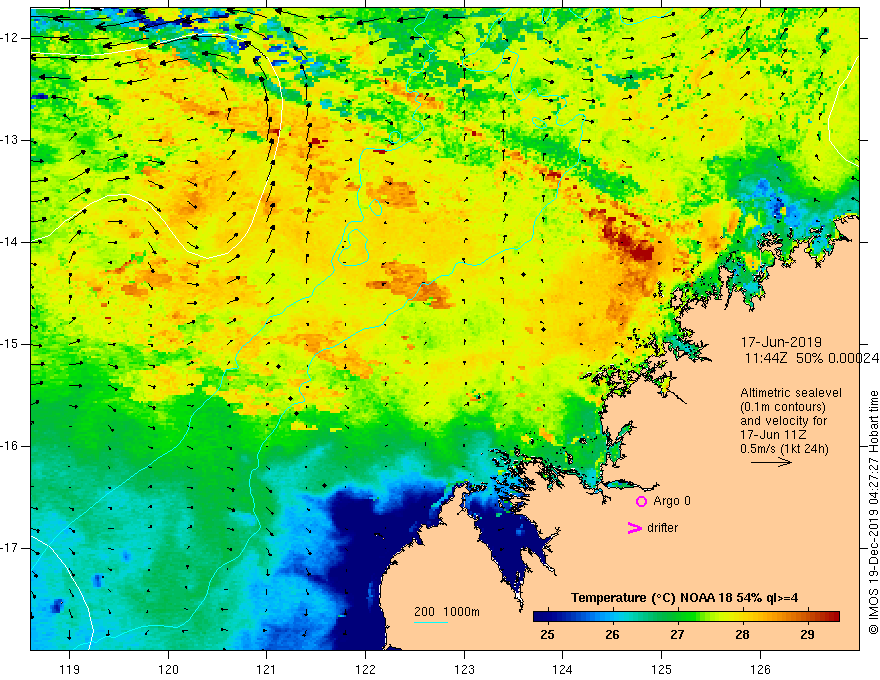Click the colorbar tick label 29

click(x=808, y=635)
